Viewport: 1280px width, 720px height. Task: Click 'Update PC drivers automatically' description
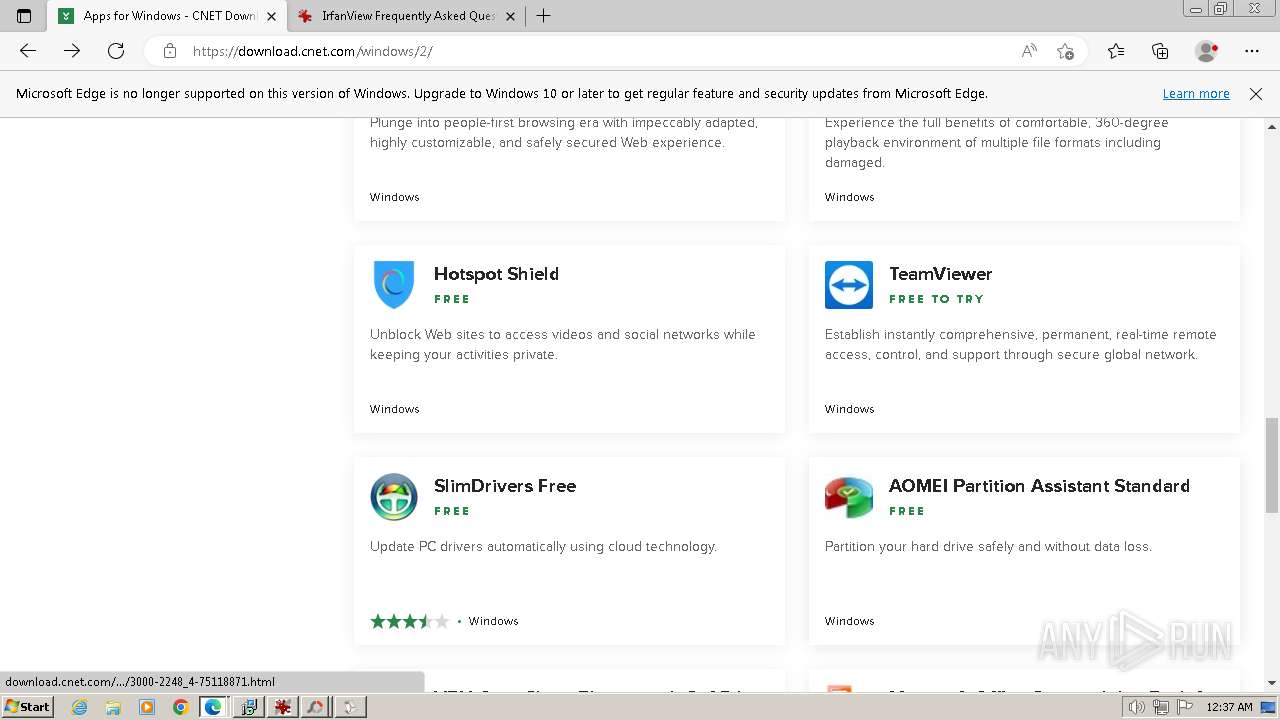[543, 546]
